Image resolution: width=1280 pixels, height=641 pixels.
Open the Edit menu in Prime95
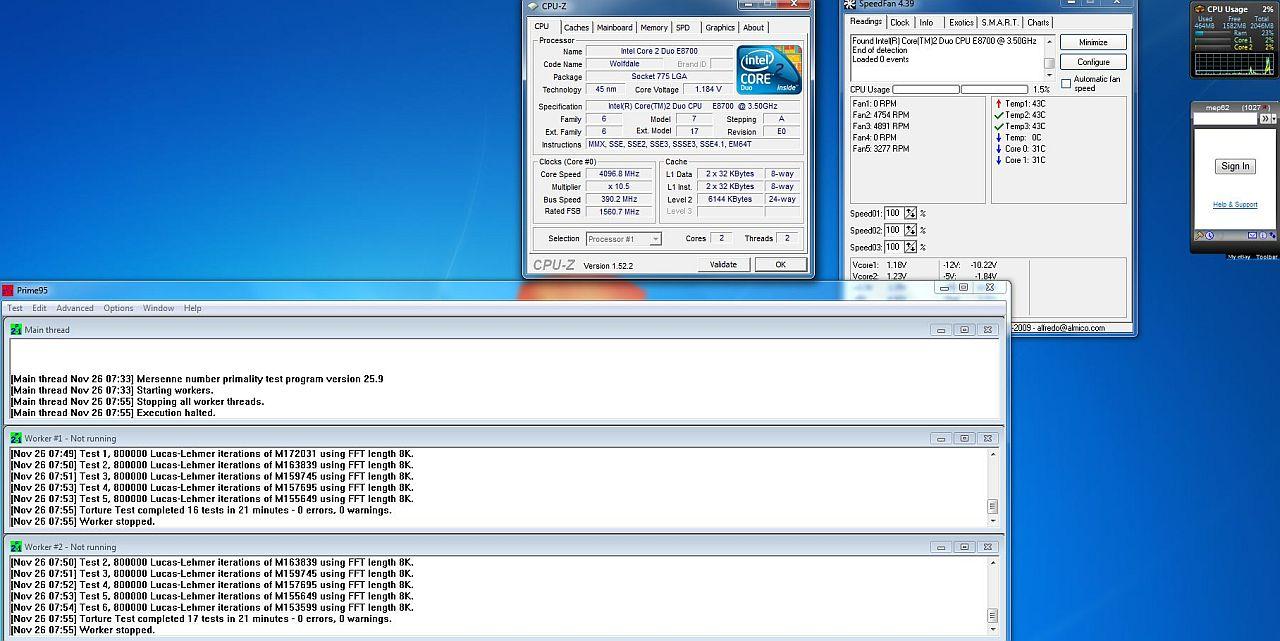pos(39,308)
